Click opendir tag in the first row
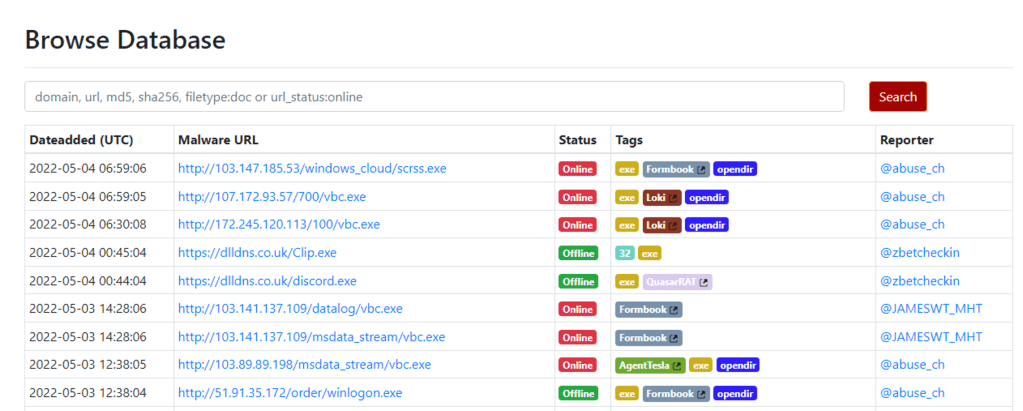Image resolution: width=1023 pixels, height=411 pixels. (x=735, y=169)
